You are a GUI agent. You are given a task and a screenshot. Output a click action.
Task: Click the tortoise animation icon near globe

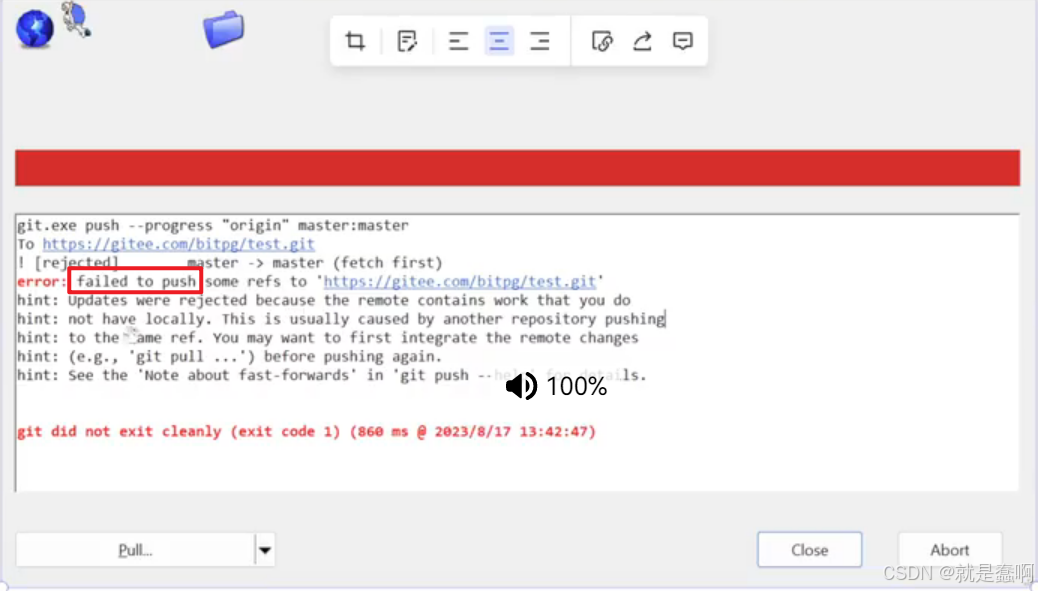(76, 19)
